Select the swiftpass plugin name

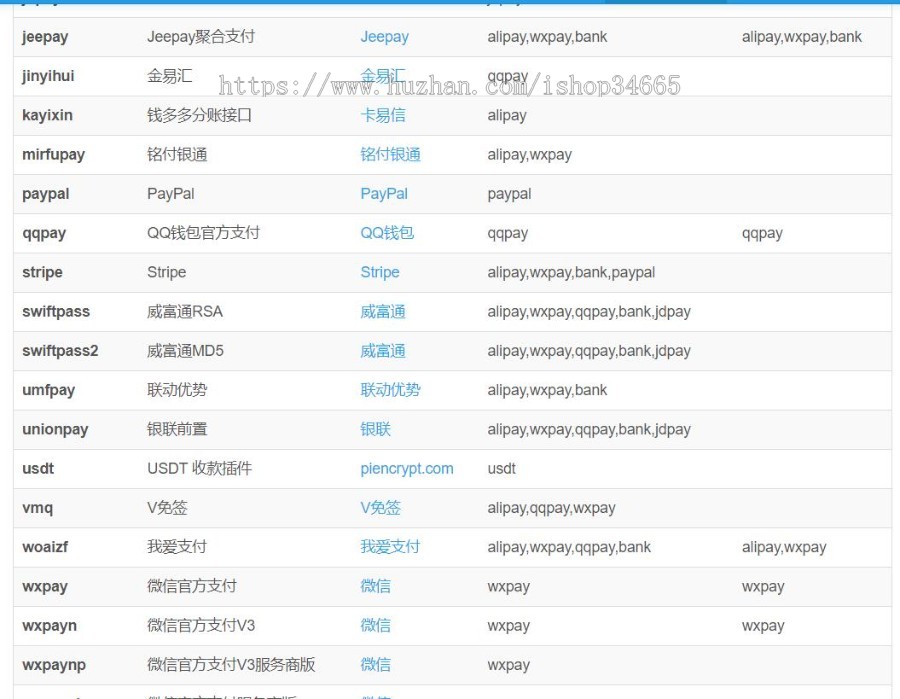[56, 312]
